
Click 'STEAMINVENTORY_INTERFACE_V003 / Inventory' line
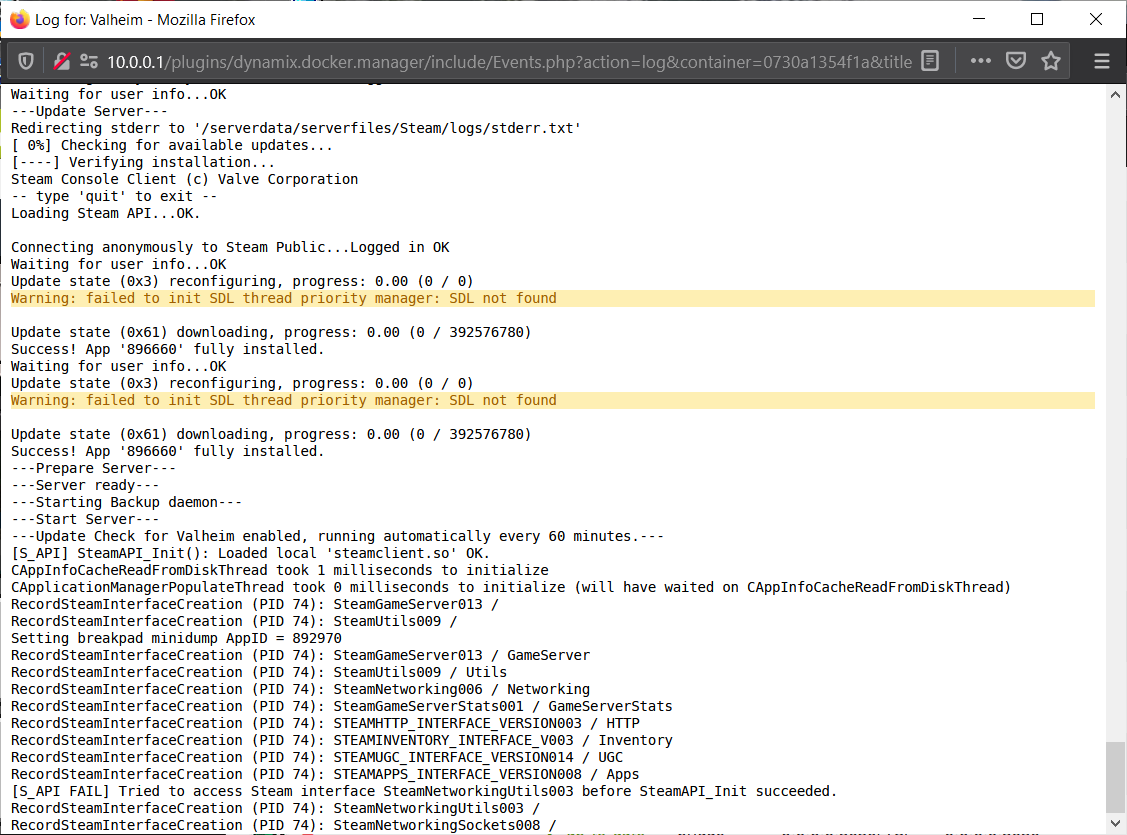[341, 741]
